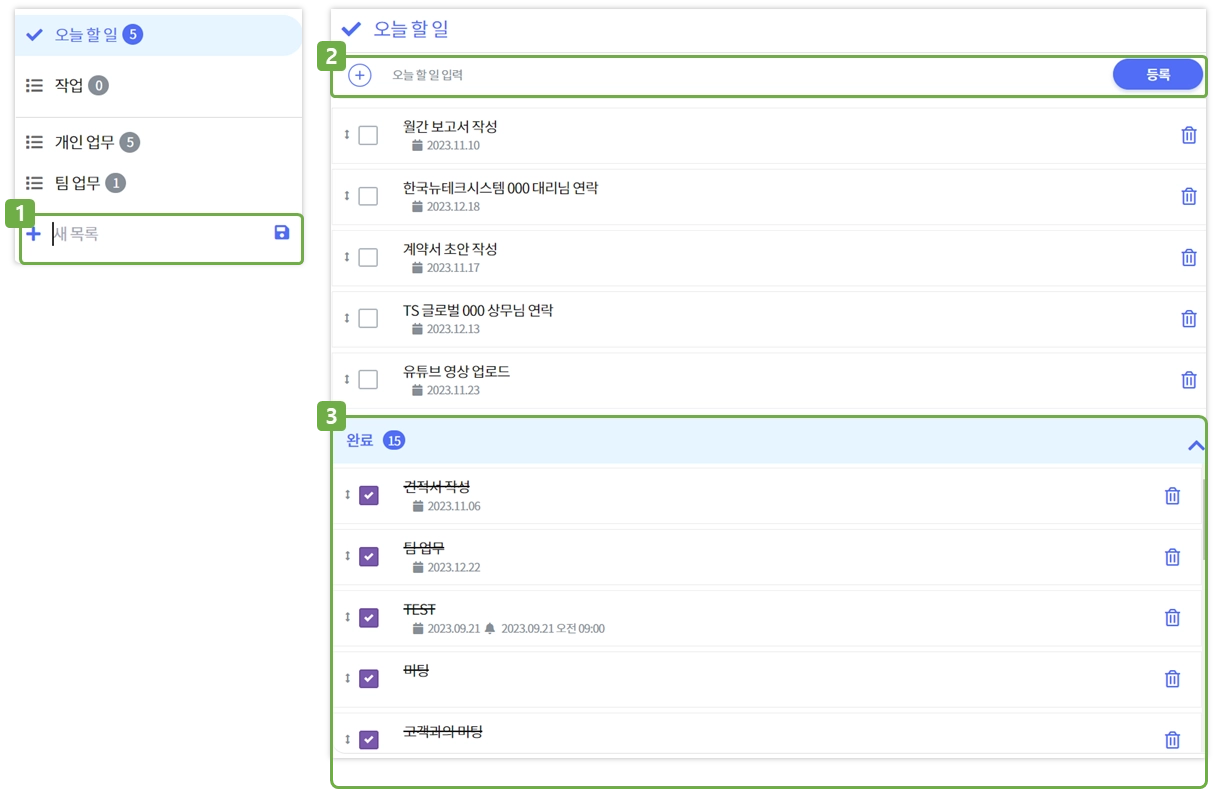Delete the 유튜브 영상 업로드 task
Screen dimensions: 1215x789
click(x=1189, y=380)
